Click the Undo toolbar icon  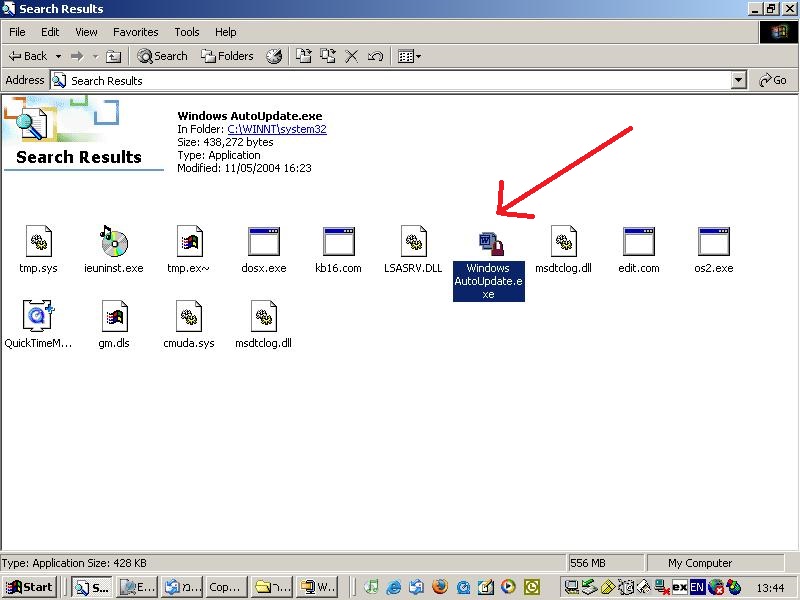[x=375, y=56]
